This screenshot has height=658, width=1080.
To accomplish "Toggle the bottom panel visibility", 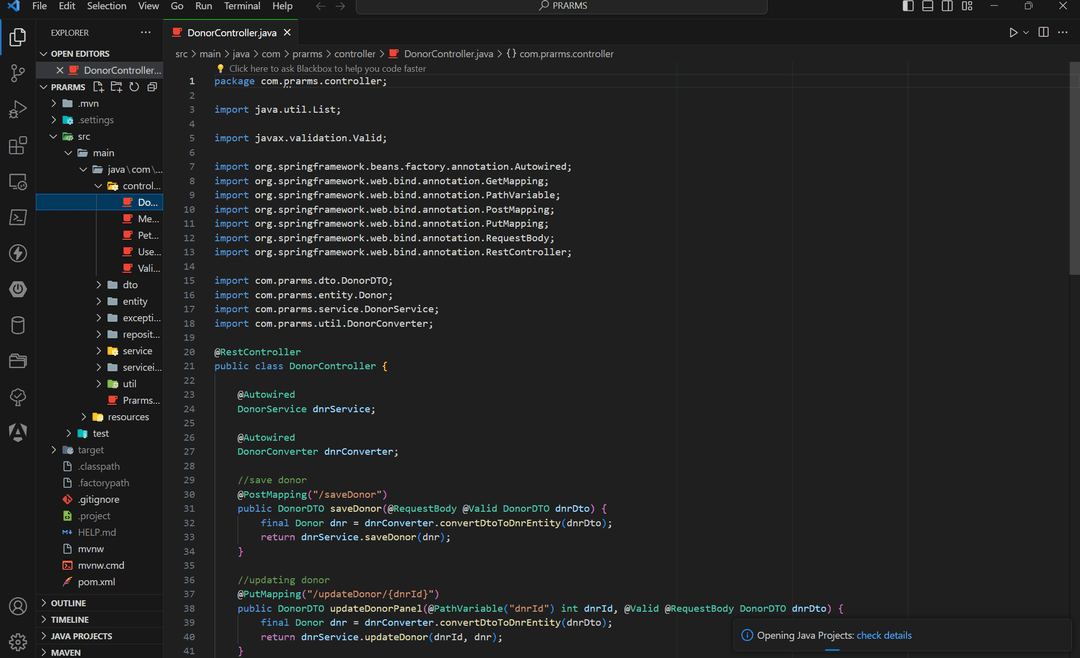I will coord(928,6).
